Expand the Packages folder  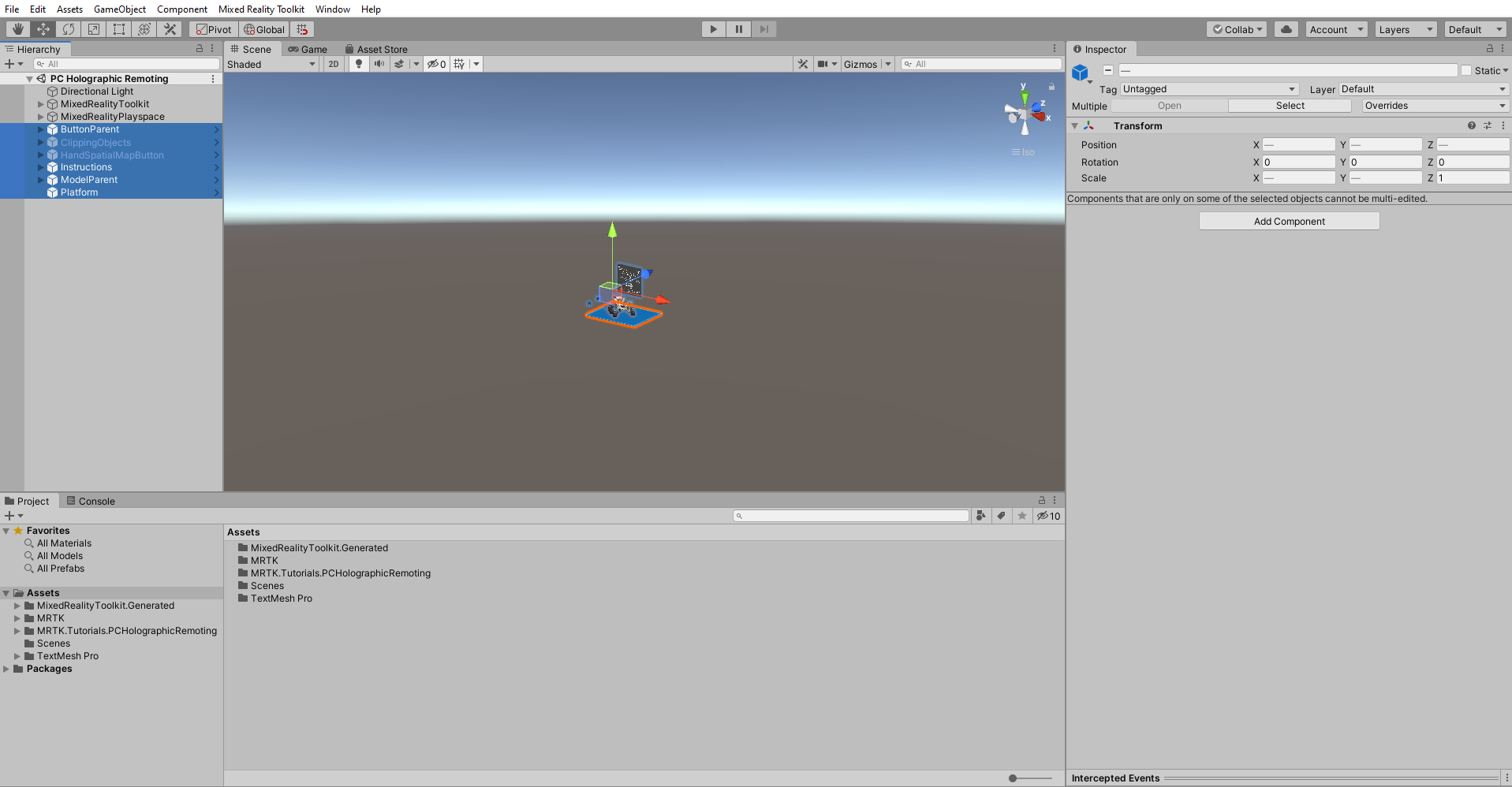point(6,669)
